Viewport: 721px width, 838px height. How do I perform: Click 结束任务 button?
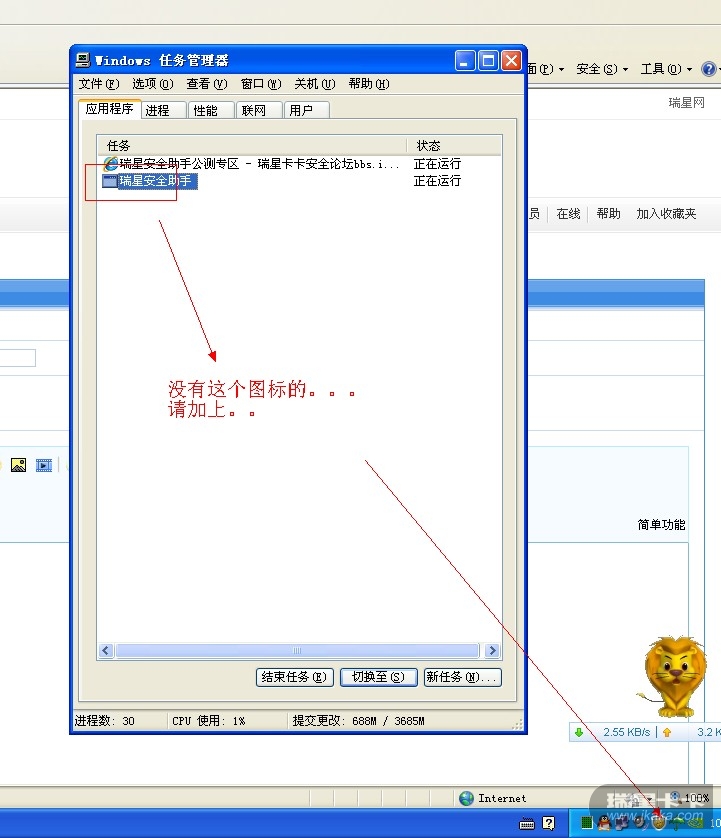click(294, 677)
